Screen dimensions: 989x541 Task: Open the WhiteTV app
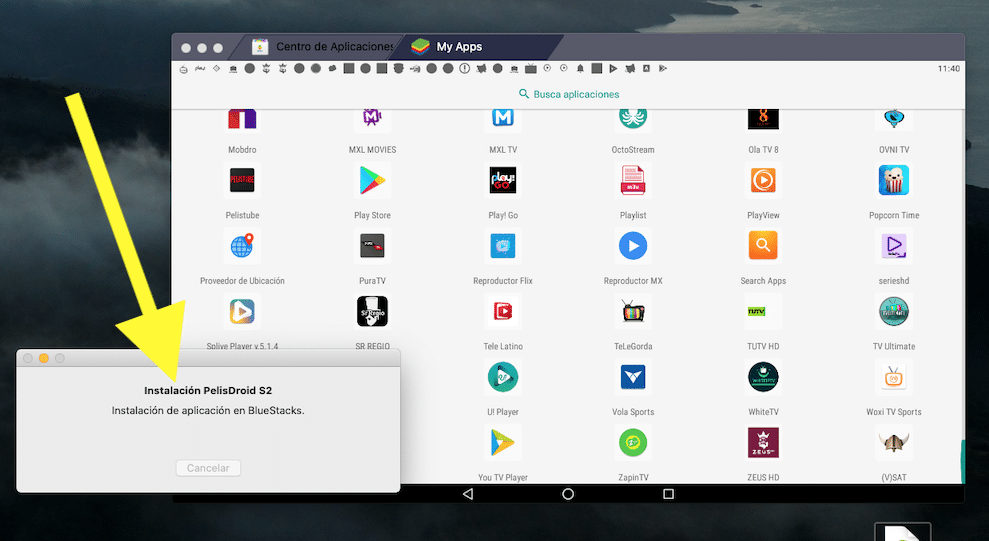pos(763,377)
